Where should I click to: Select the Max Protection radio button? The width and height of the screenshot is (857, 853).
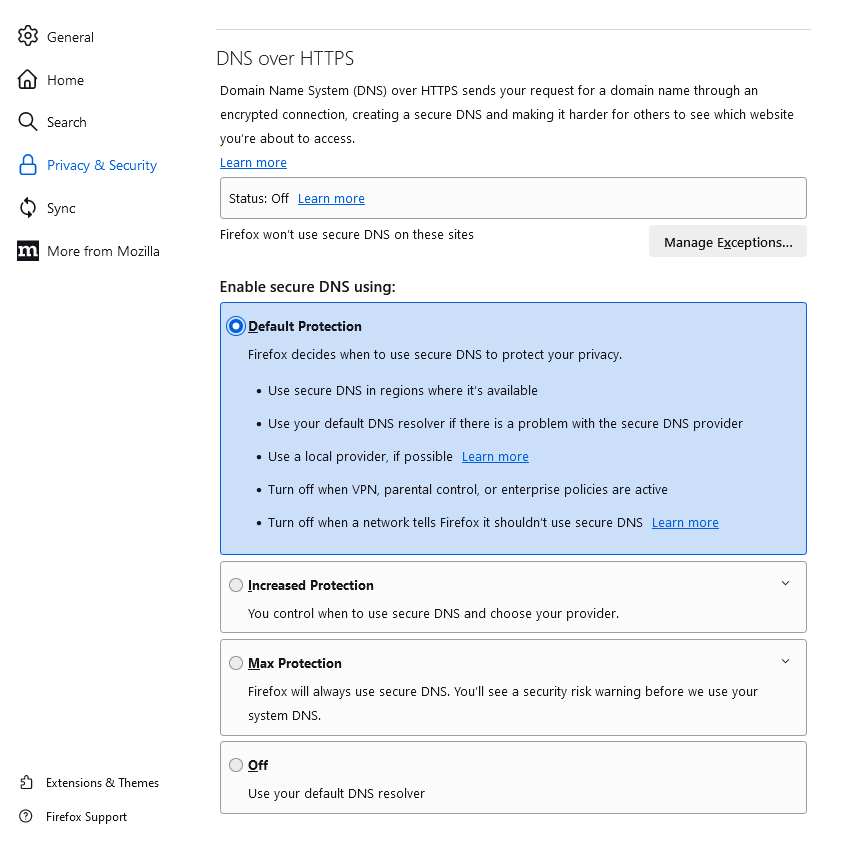pyautogui.click(x=236, y=663)
